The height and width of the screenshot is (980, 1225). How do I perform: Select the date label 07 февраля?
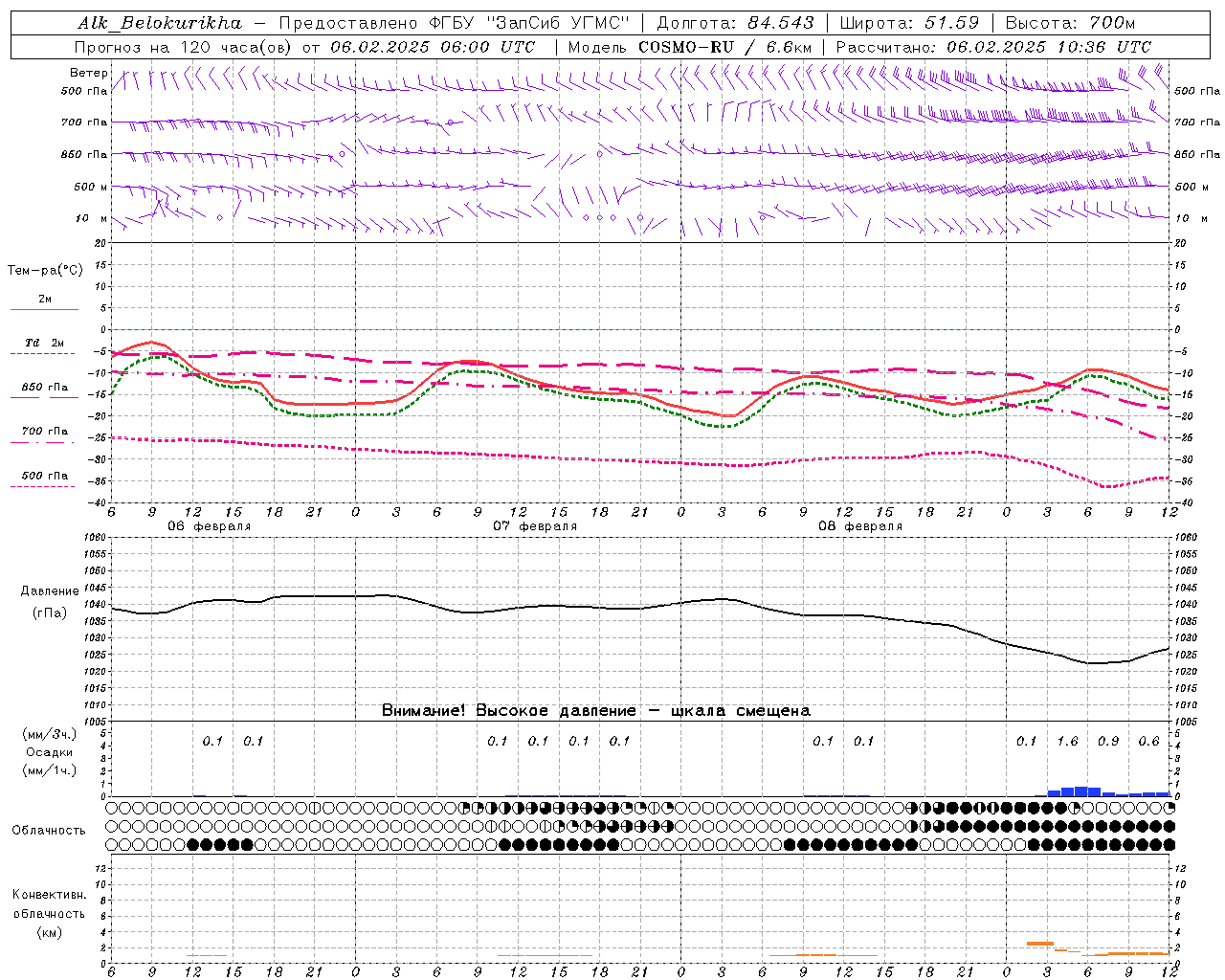(x=535, y=526)
